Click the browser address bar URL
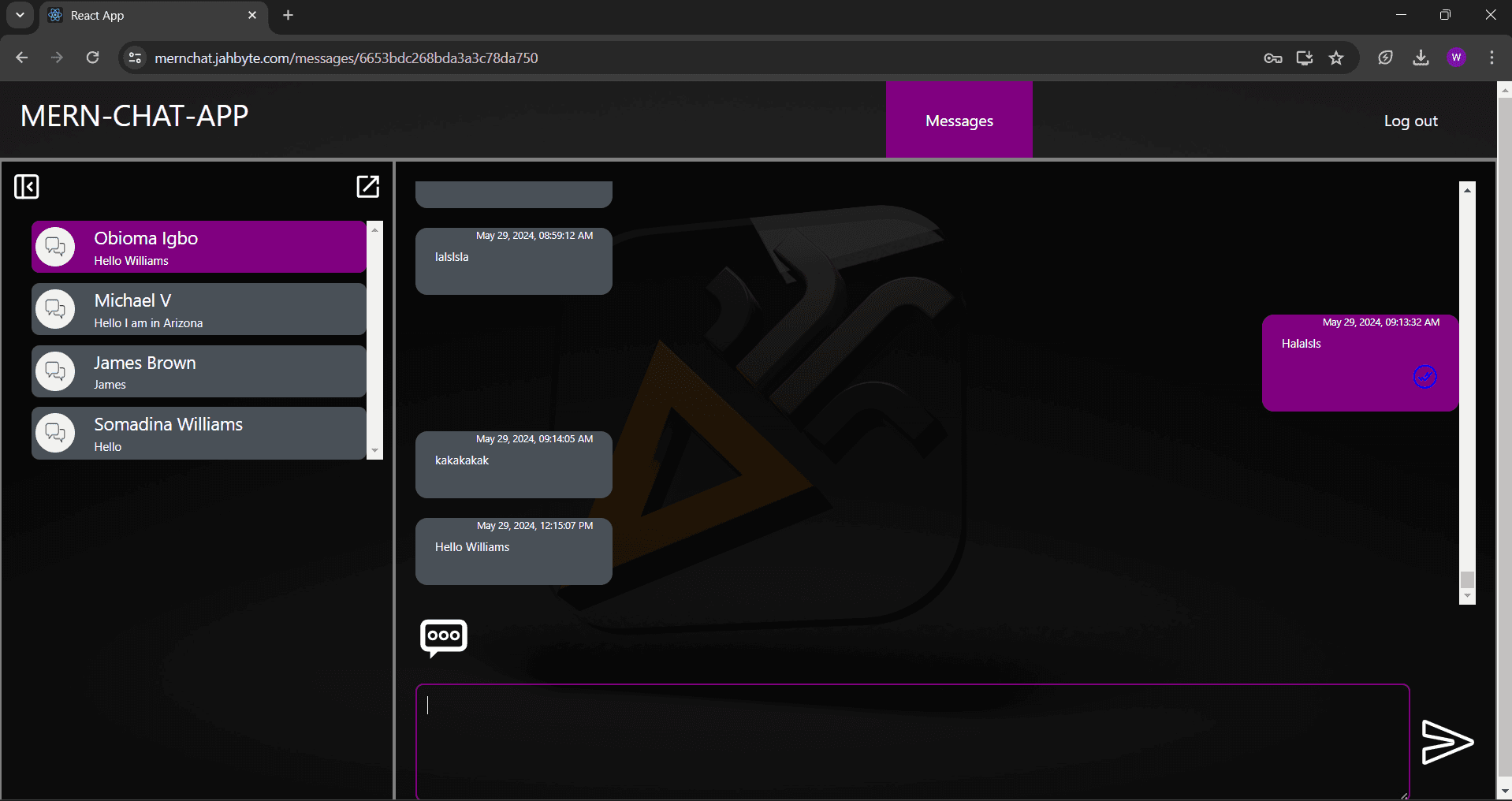 pos(346,58)
